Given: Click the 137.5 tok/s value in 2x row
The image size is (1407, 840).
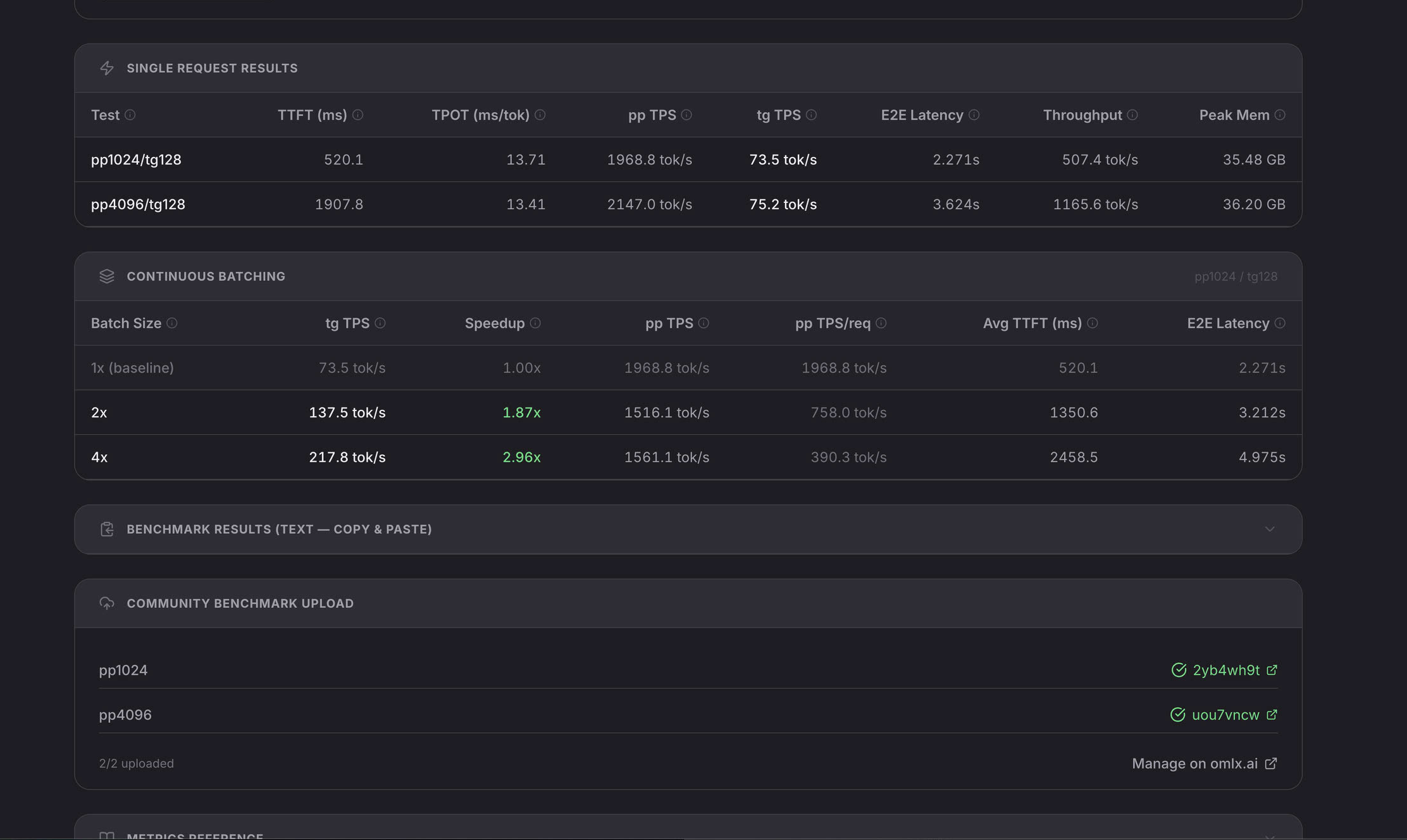Looking at the screenshot, I should pos(347,412).
